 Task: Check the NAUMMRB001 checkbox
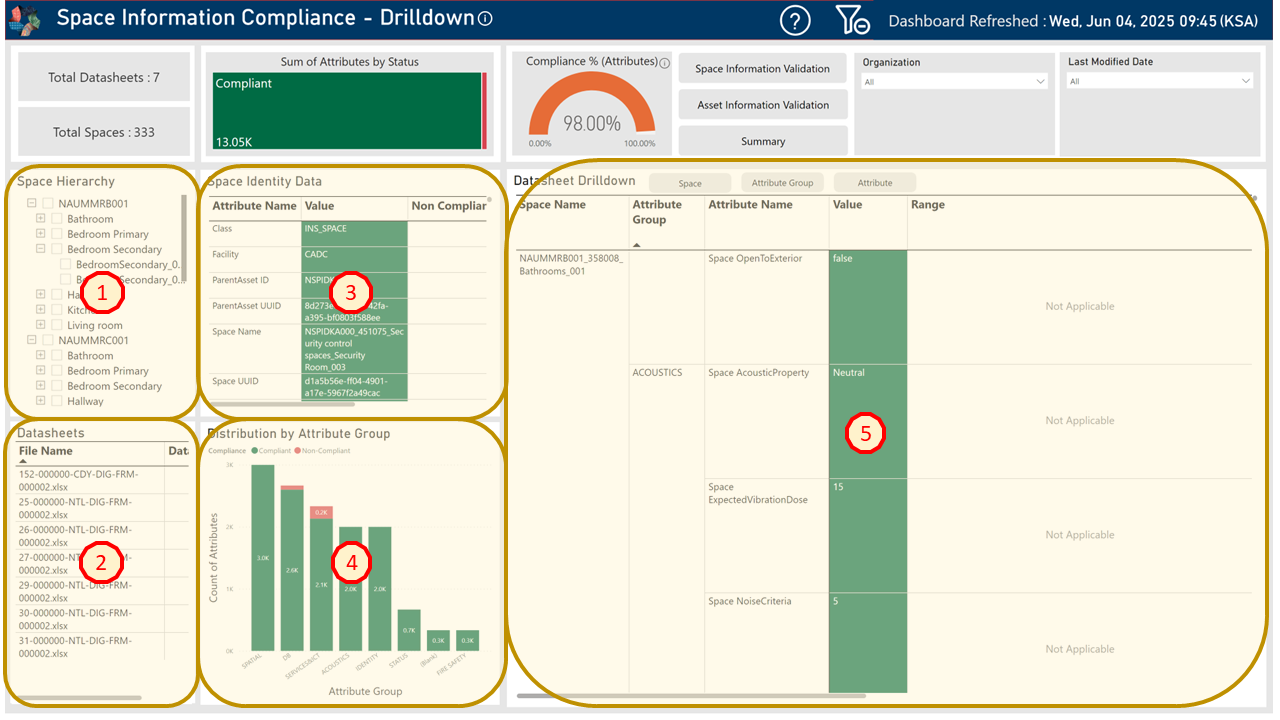pos(48,204)
